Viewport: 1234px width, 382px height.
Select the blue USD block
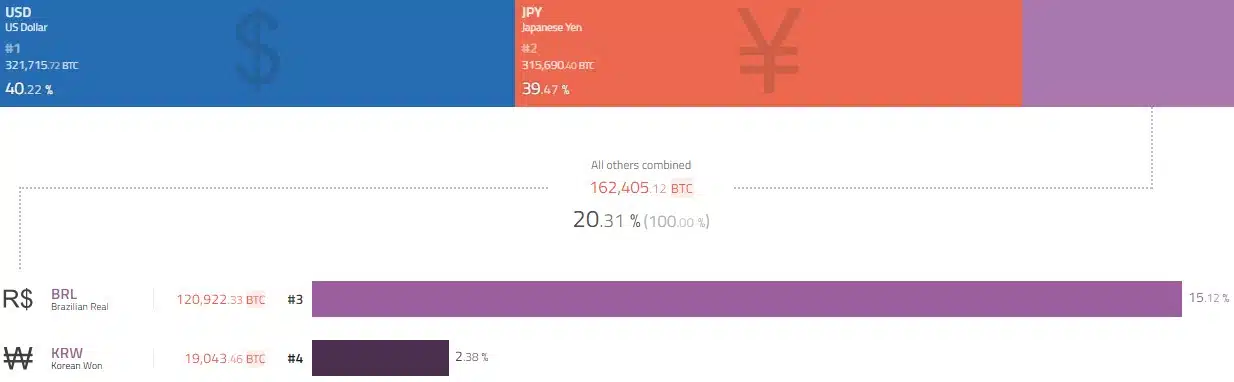(257, 53)
